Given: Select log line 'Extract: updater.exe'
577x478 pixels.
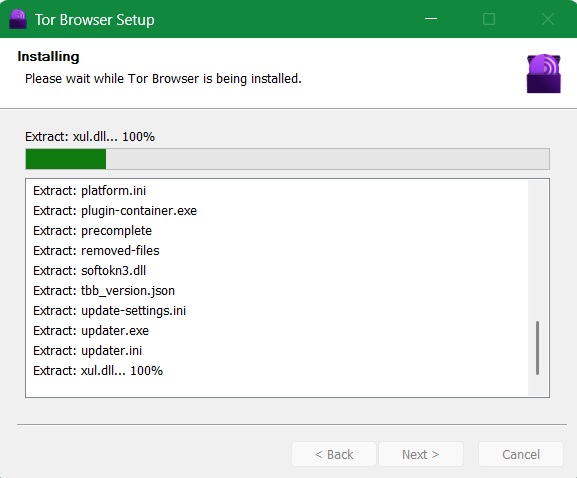Looking at the screenshot, I should [91, 330].
